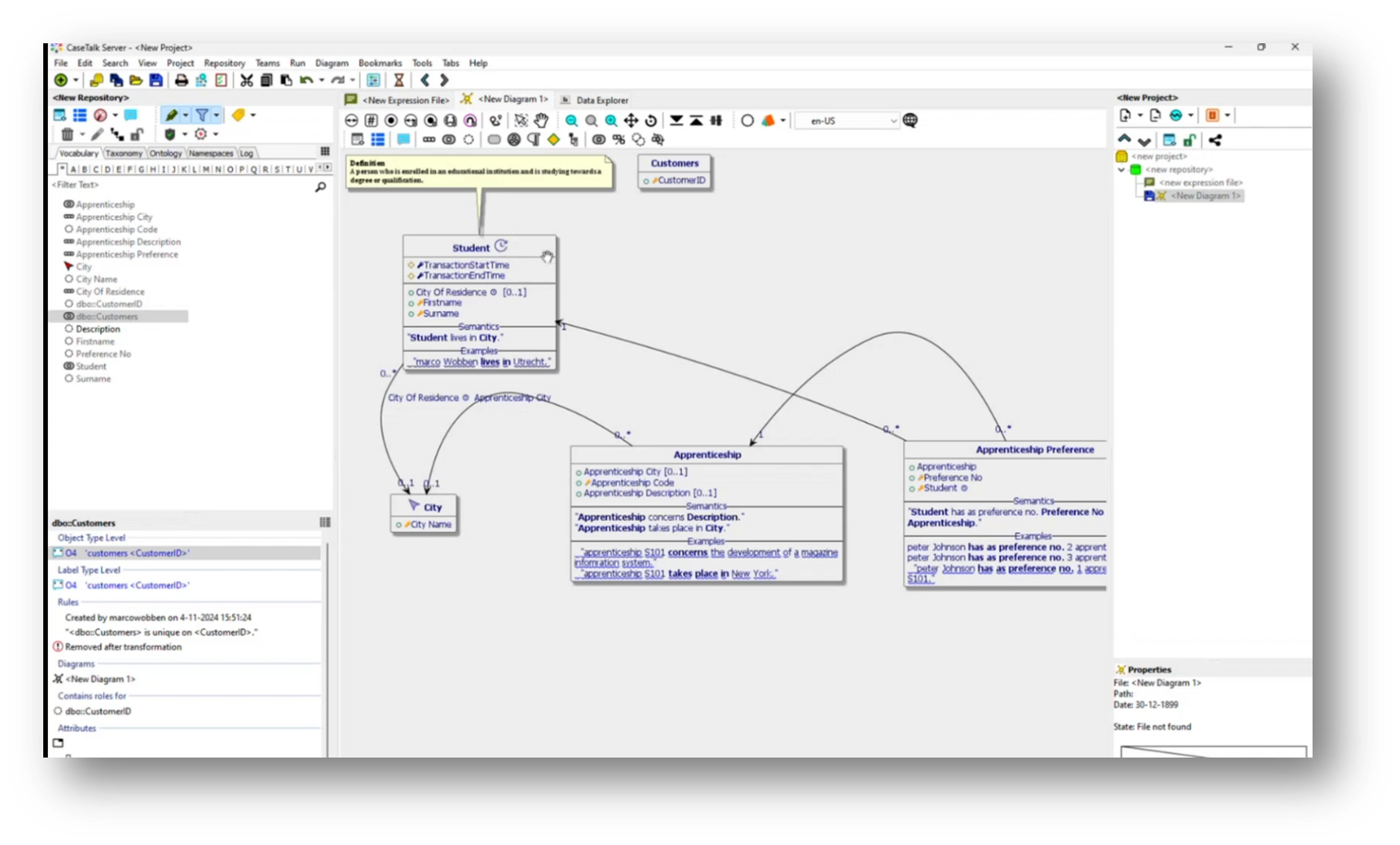Click the Filter Text input field

[x=180, y=185]
